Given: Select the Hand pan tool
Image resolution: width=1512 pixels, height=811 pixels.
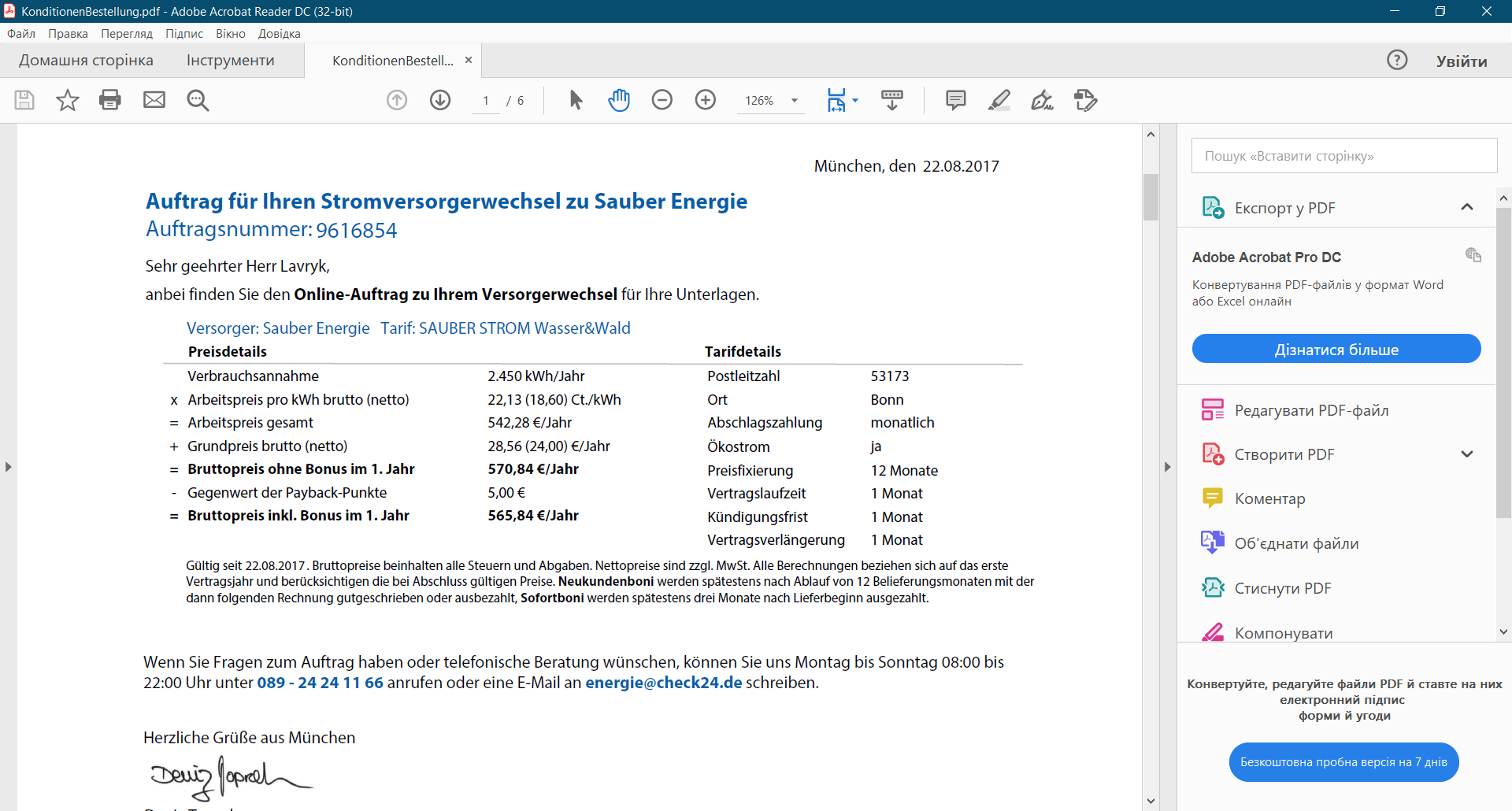Looking at the screenshot, I should click(619, 100).
